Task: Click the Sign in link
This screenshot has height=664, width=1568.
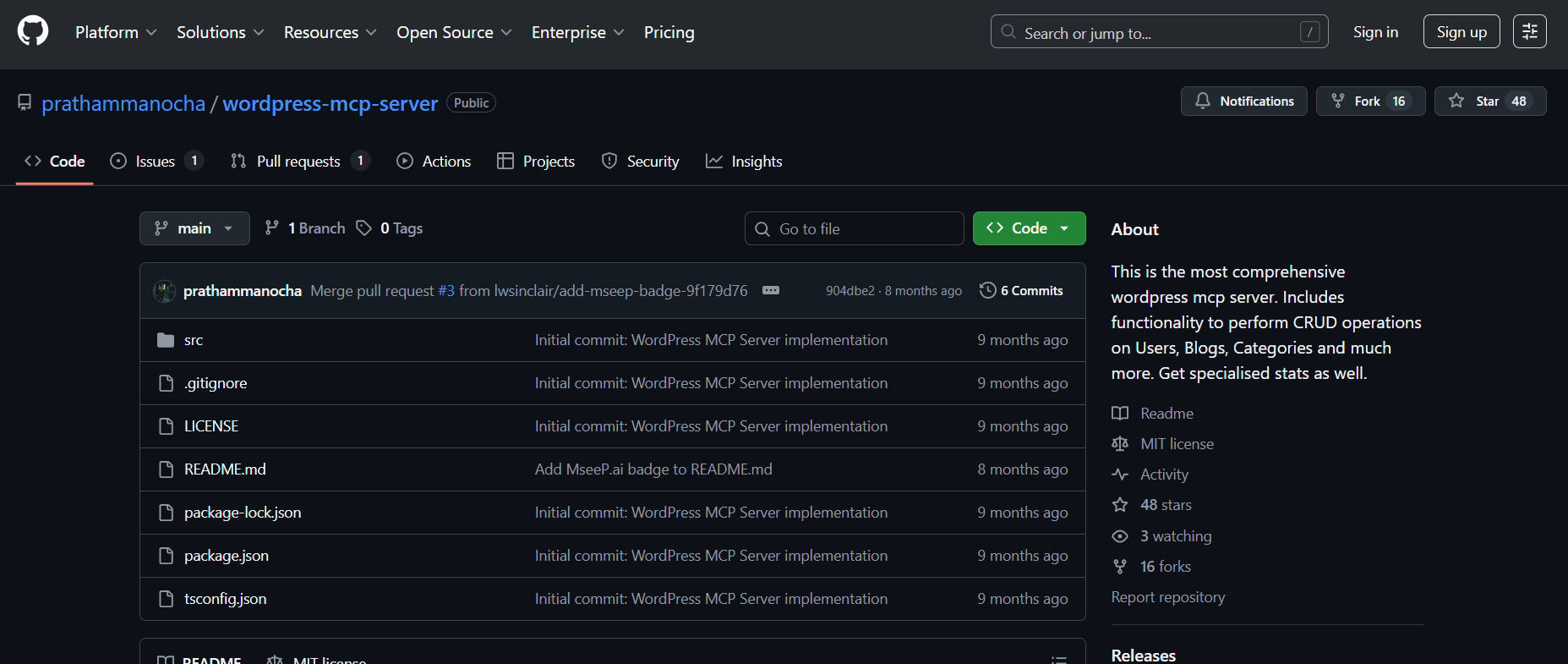Action: [x=1375, y=32]
